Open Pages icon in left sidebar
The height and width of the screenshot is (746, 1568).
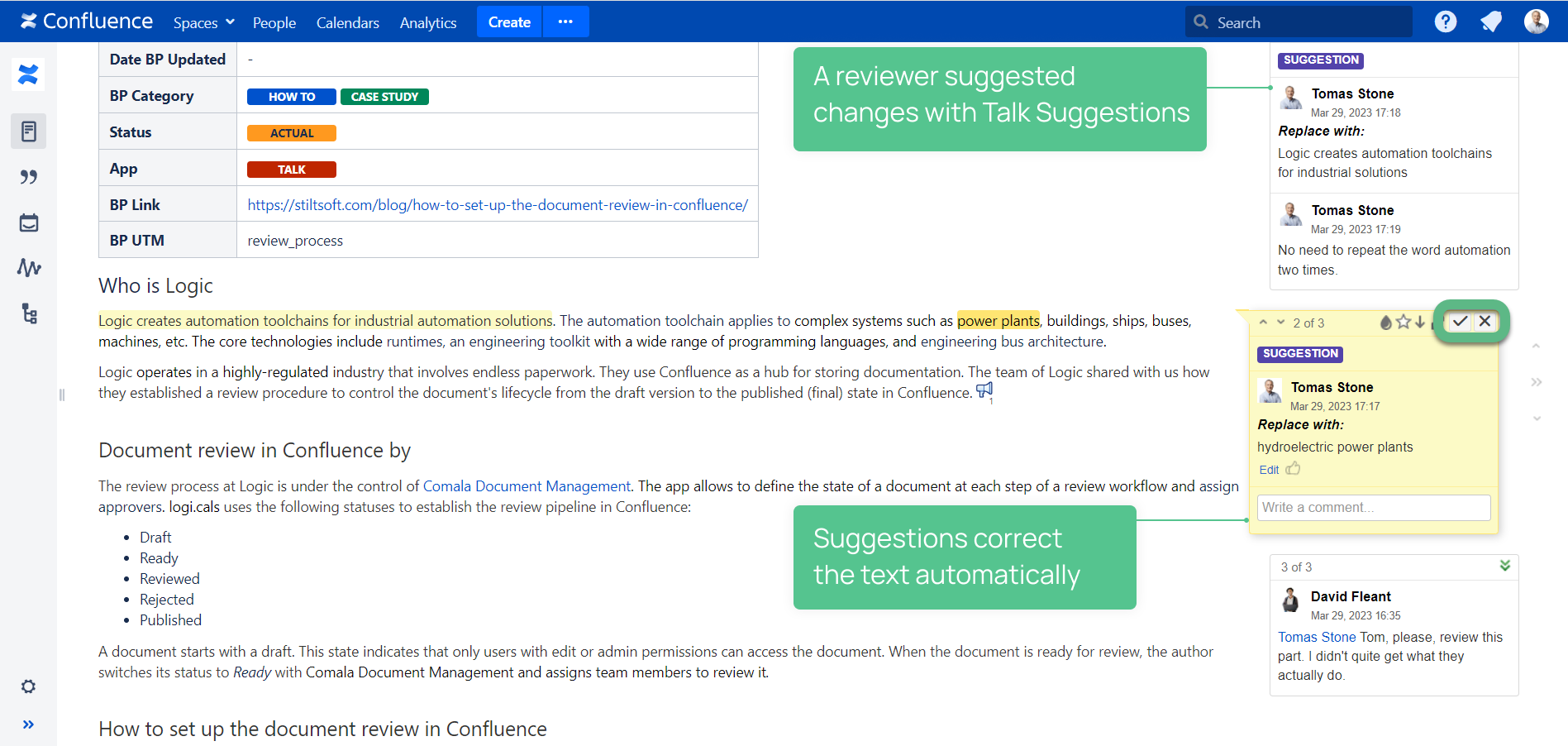pyautogui.click(x=28, y=132)
